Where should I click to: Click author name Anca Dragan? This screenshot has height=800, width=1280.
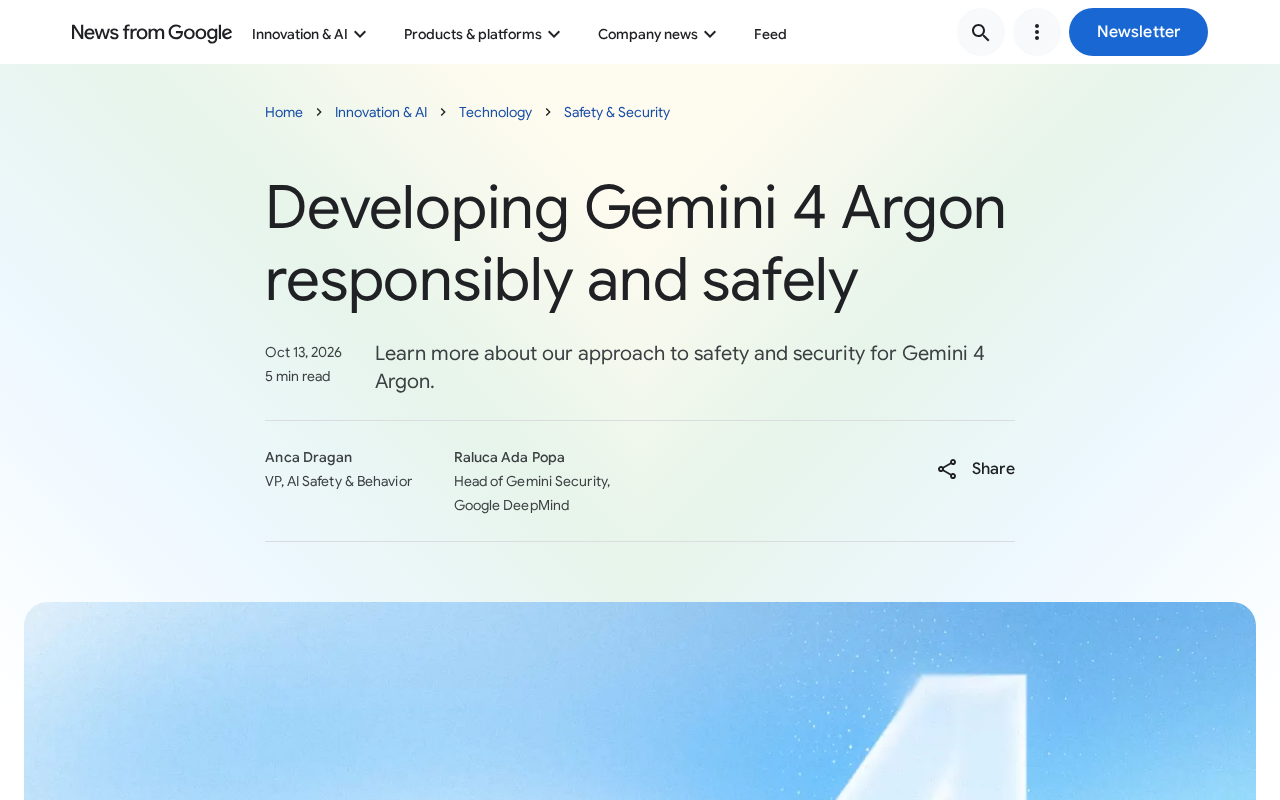click(308, 457)
